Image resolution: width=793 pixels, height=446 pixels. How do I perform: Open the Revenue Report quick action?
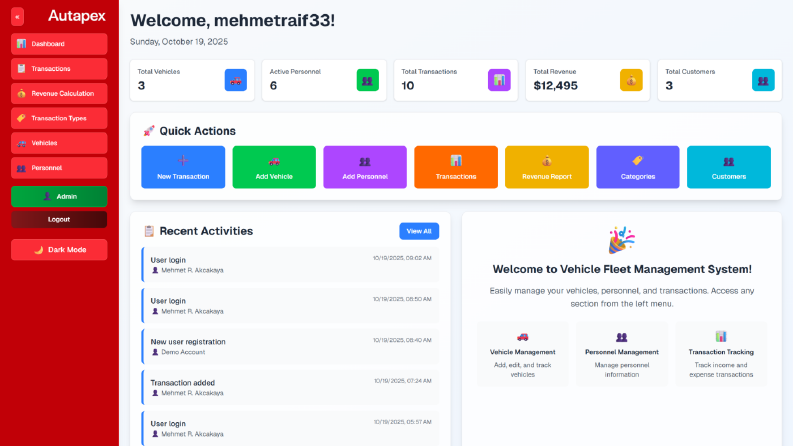pos(547,167)
